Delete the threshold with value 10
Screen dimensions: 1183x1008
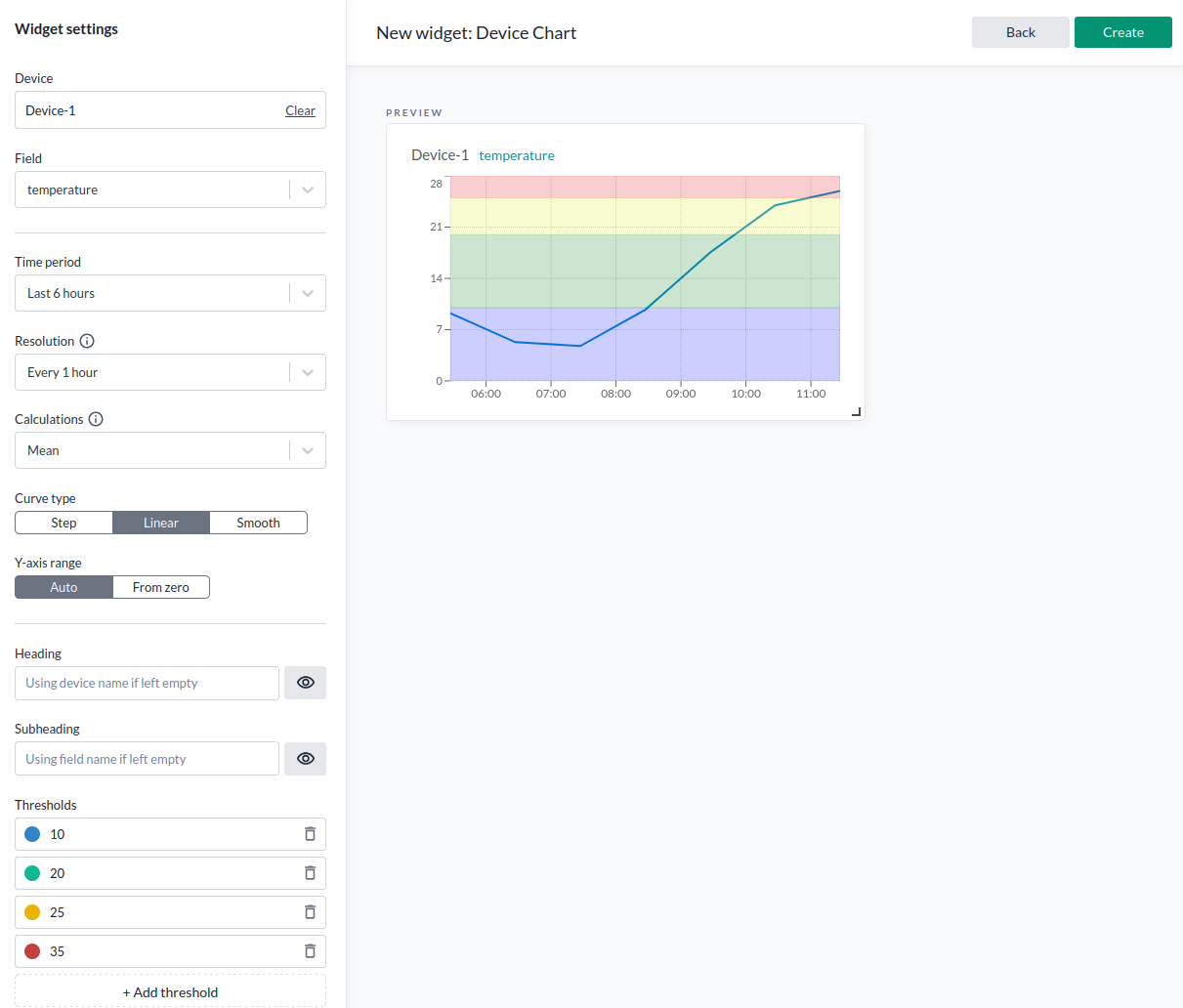[x=310, y=834]
